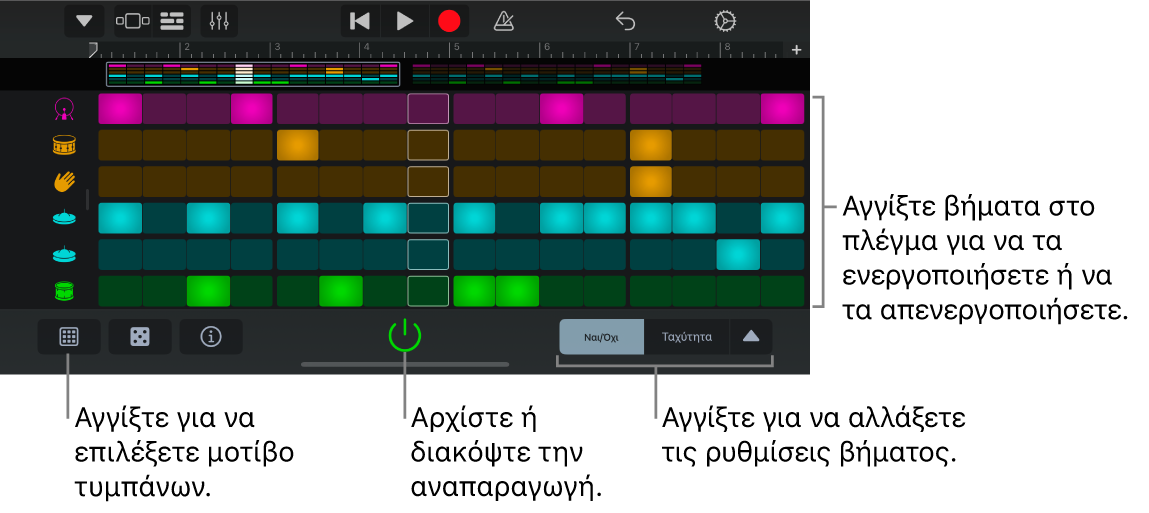Screen dimensions: 1149x513
Task: Add a song section with the plus button
Action: 797,50
